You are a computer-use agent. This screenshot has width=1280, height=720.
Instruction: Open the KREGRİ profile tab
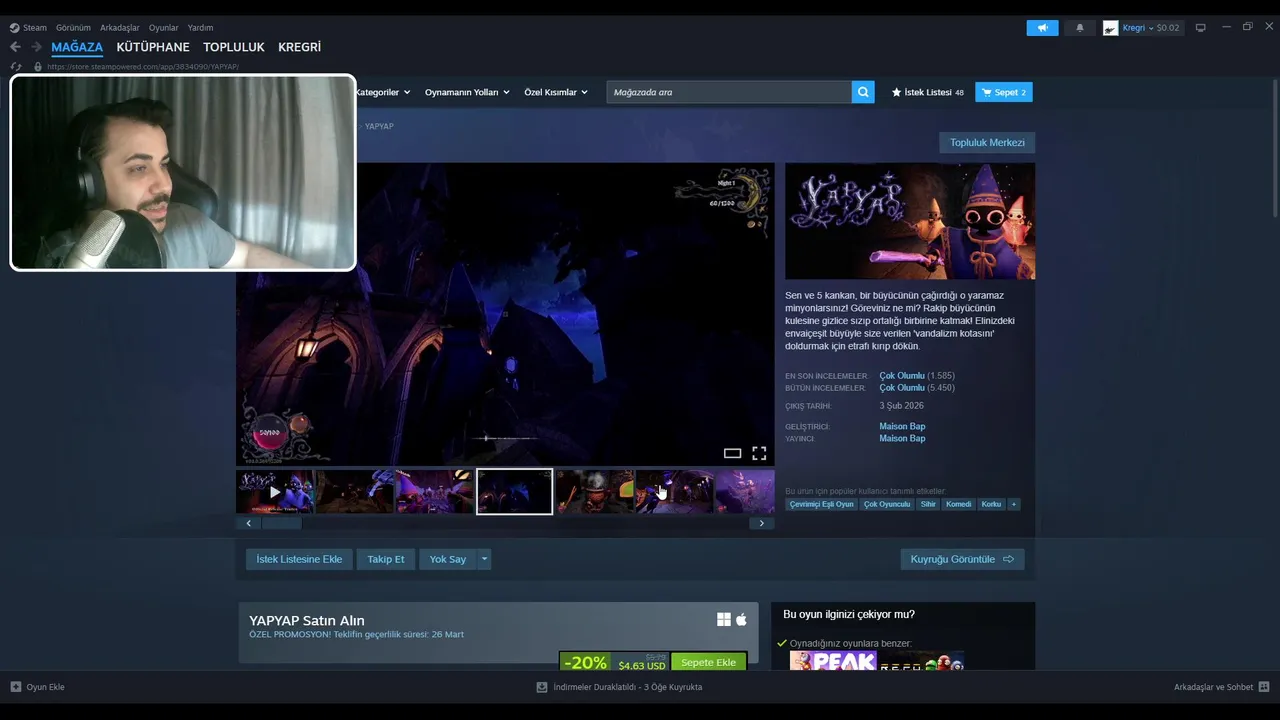(x=299, y=47)
